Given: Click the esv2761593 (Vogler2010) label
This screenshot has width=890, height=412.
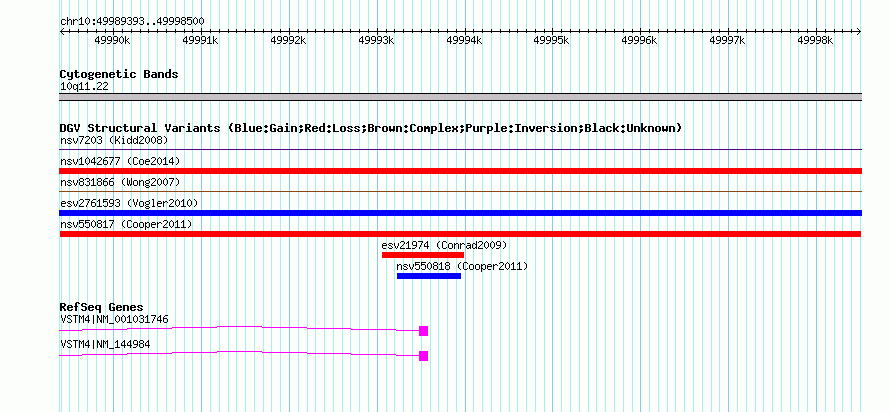Looking at the screenshot, I should (129, 203).
